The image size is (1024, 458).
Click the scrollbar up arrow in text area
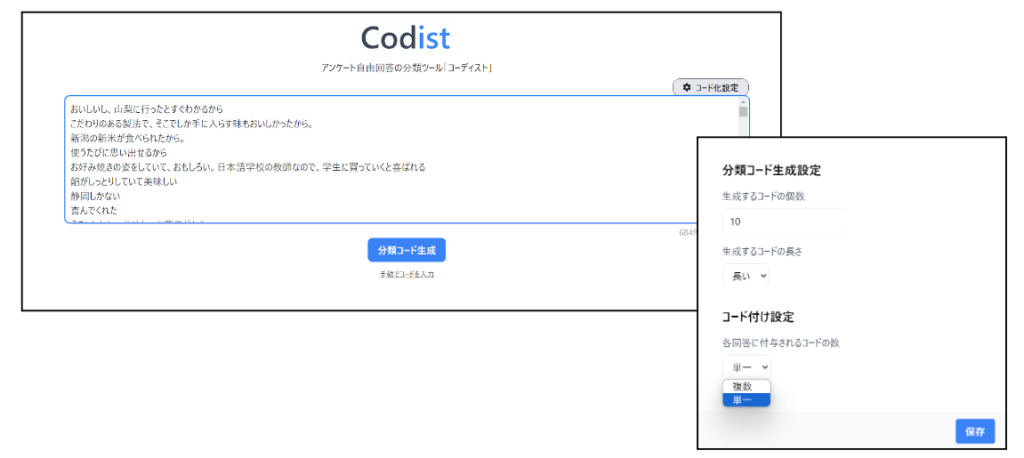(743, 101)
